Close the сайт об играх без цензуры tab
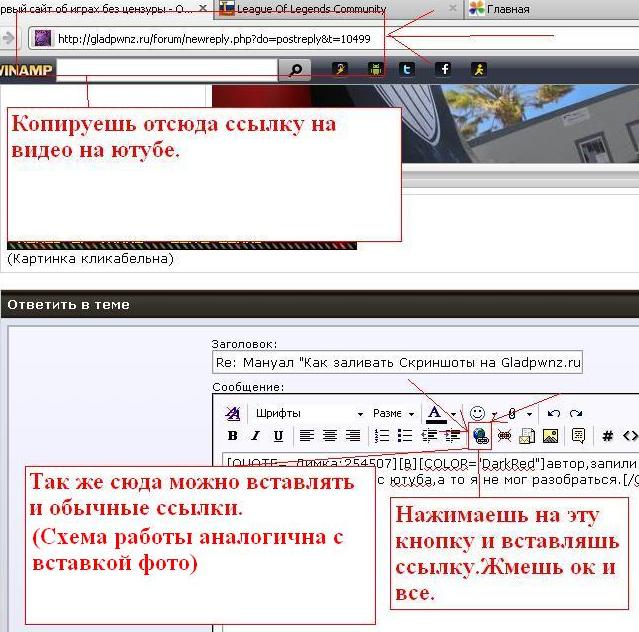This screenshot has height=632, width=639. pos(202,9)
